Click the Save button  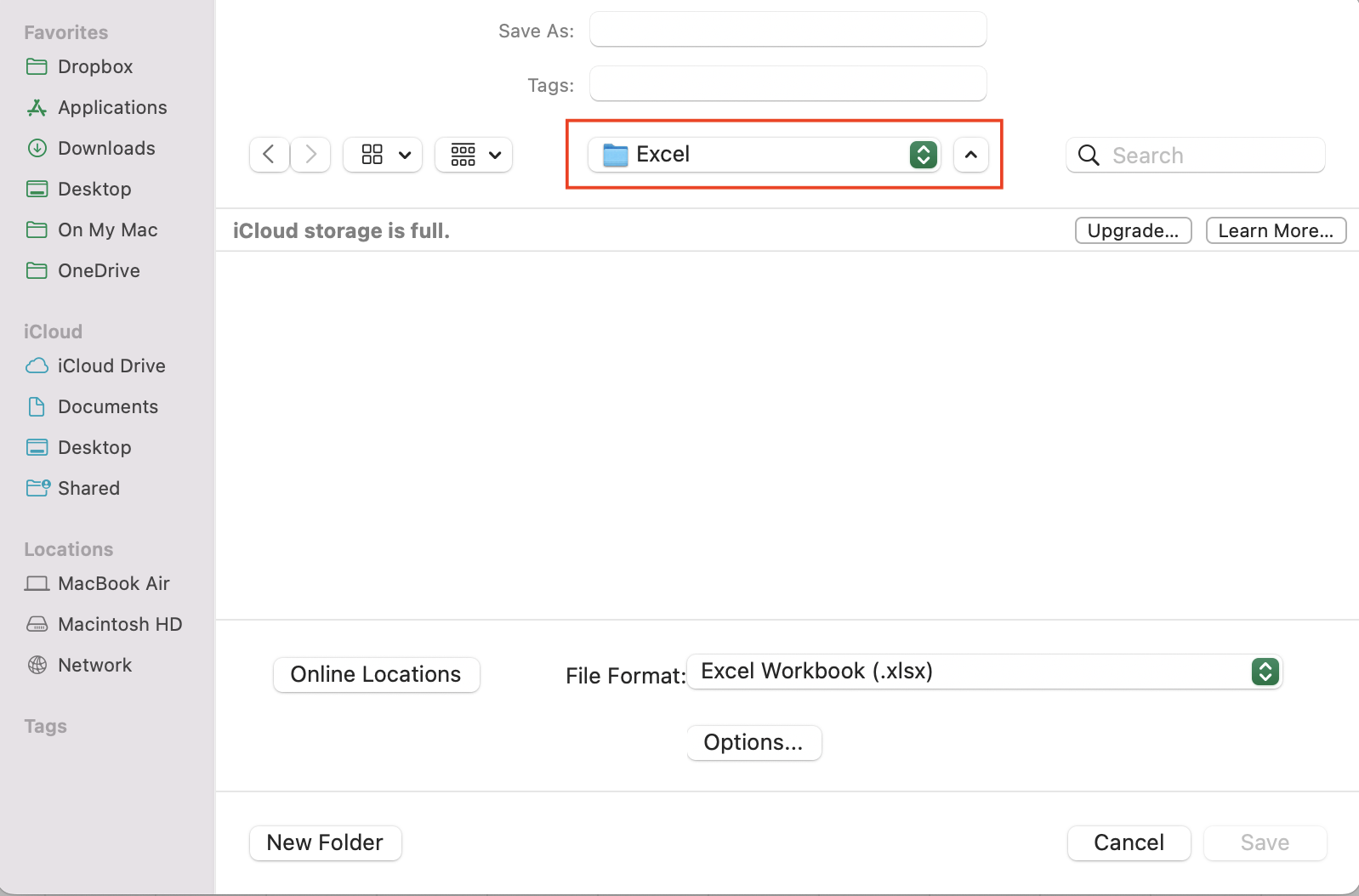[1265, 842]
